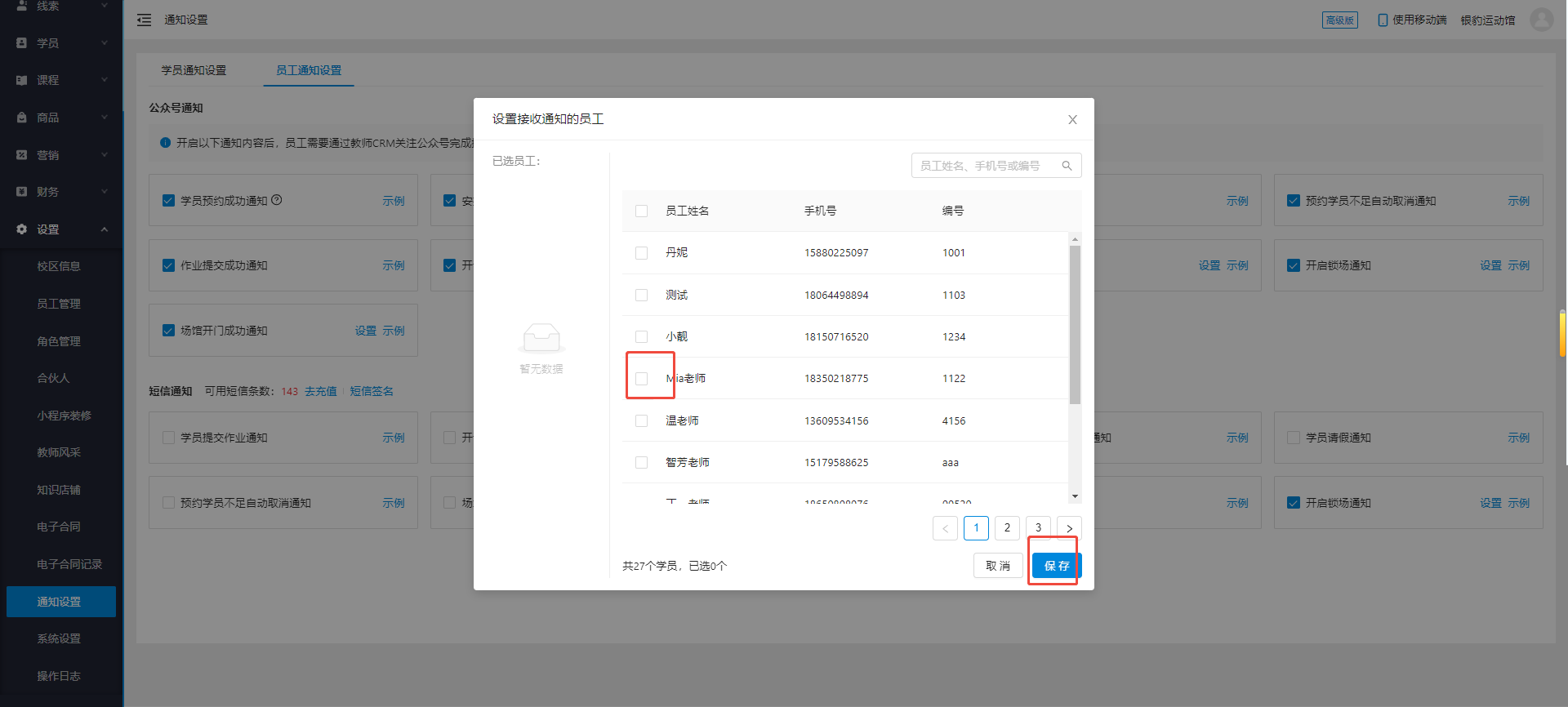Uncheck 场馆开门成功通知 checkbox
The height and width of the screenshot is (707, 1568).
click(168, 331)
